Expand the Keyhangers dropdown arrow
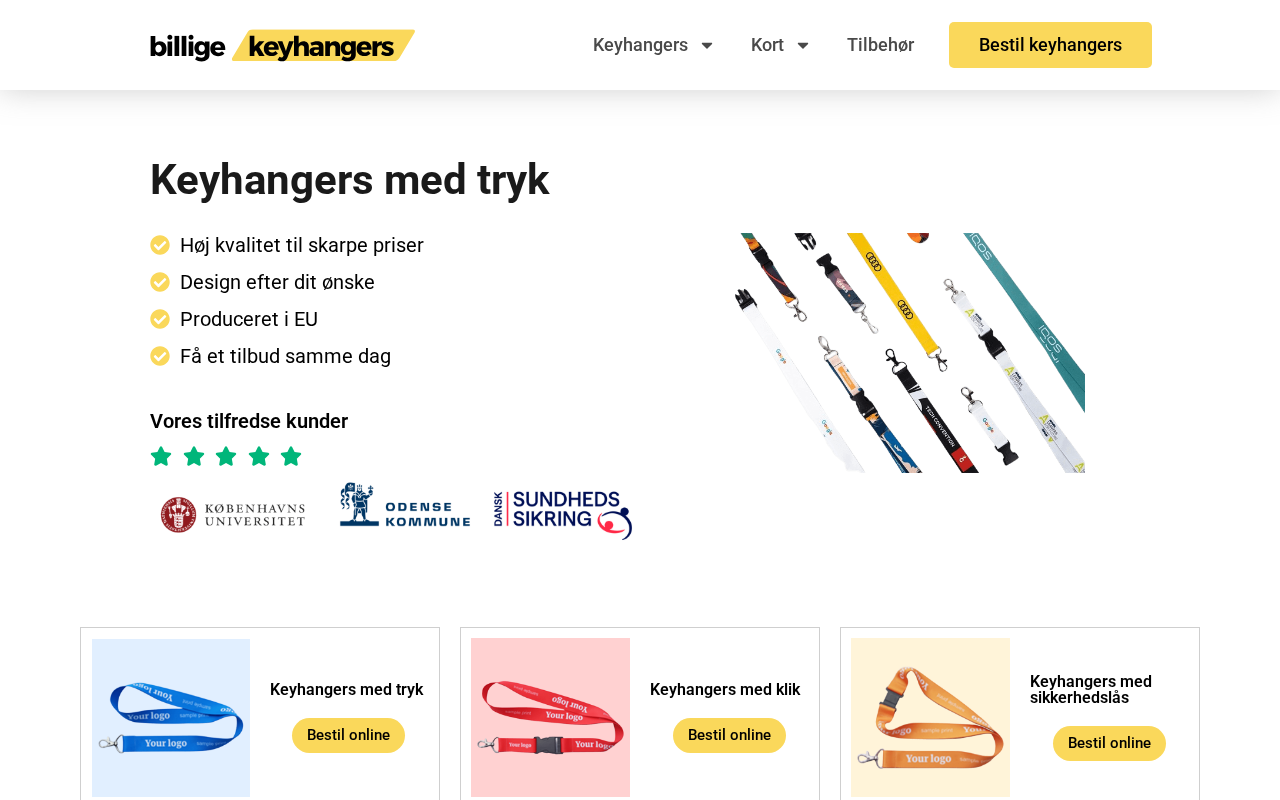The image size is (1280, 800). 707,45
